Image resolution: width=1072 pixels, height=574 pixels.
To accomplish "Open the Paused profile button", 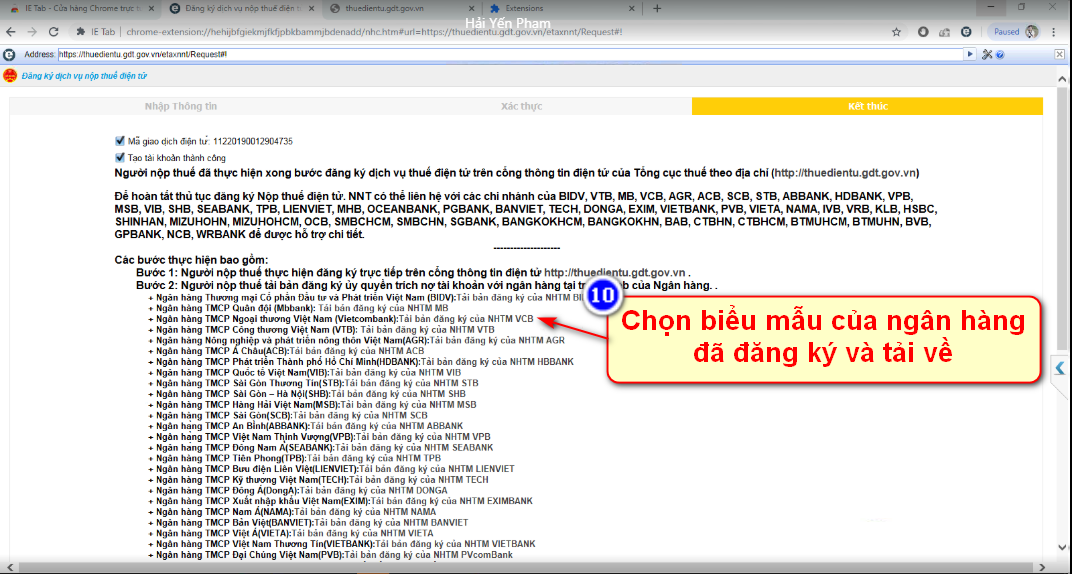I will tap(1015, 31).
